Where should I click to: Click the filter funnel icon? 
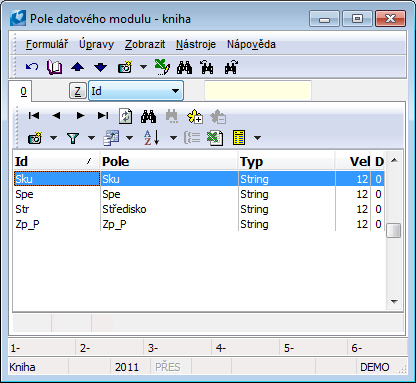coord(73,138)
